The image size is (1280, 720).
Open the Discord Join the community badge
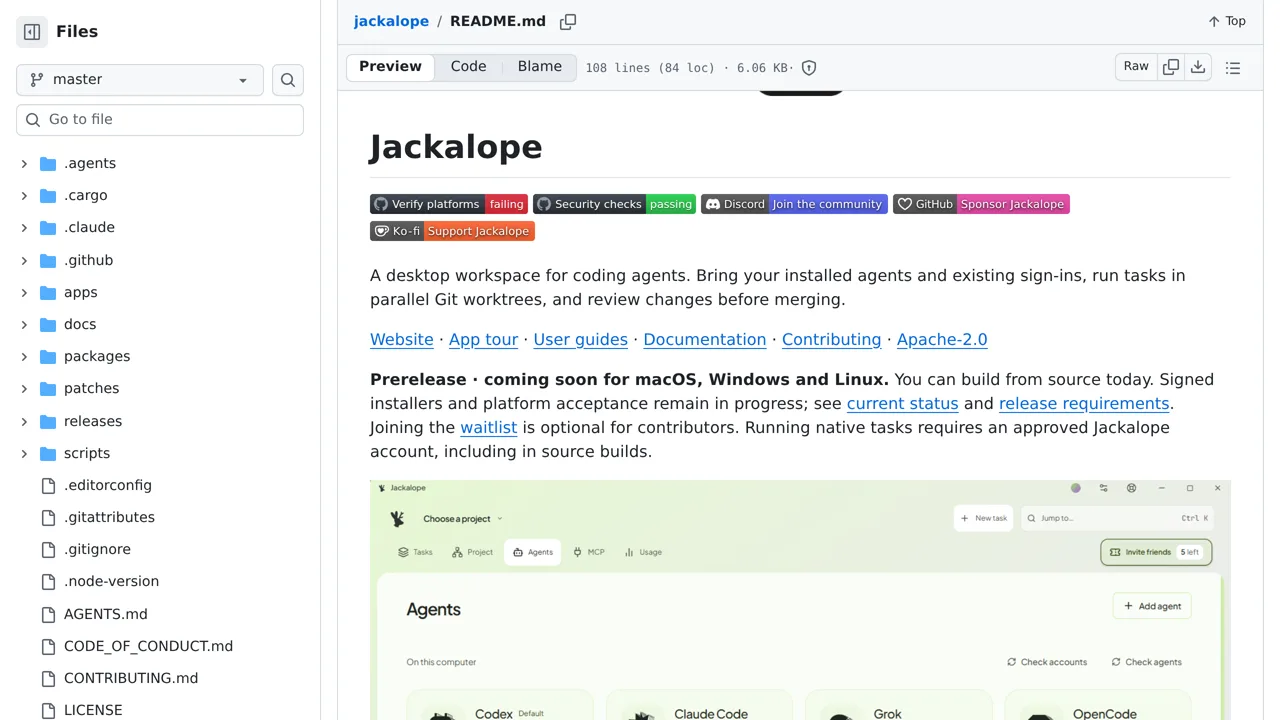click(794, 204)
